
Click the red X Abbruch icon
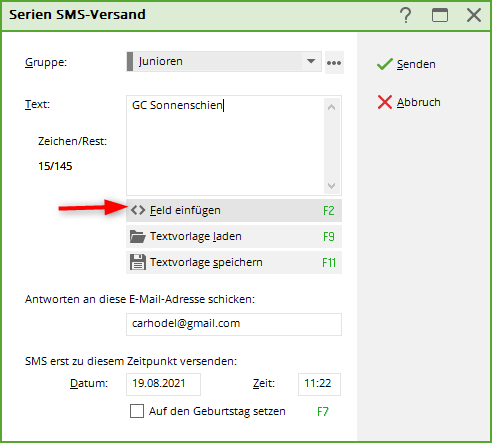point(385,102)
